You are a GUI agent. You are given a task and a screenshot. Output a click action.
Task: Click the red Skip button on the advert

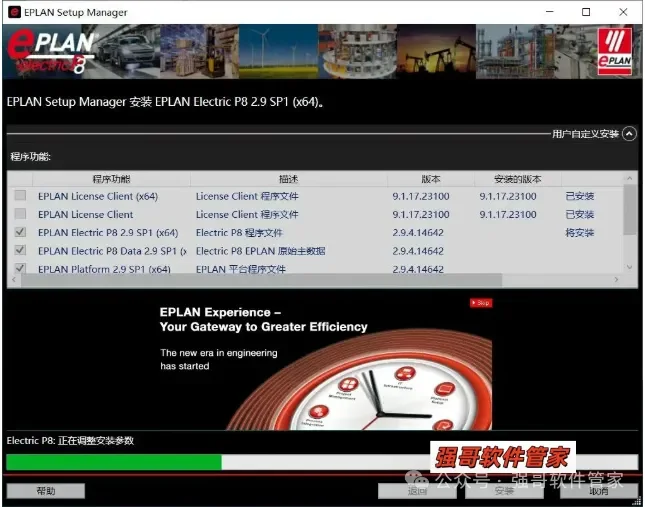[481, 303]
